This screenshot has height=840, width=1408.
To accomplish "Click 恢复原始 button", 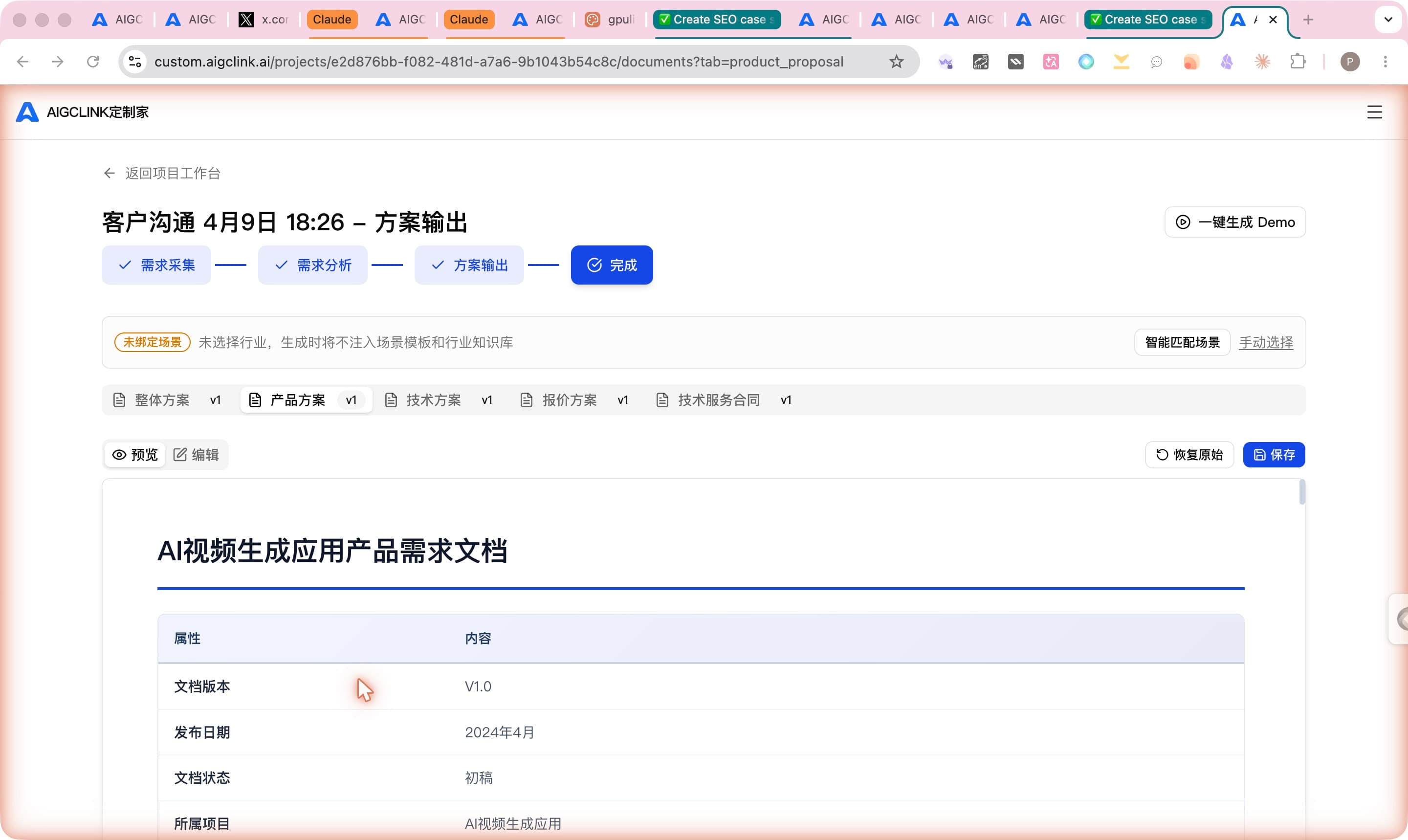I will [1189, 455].
